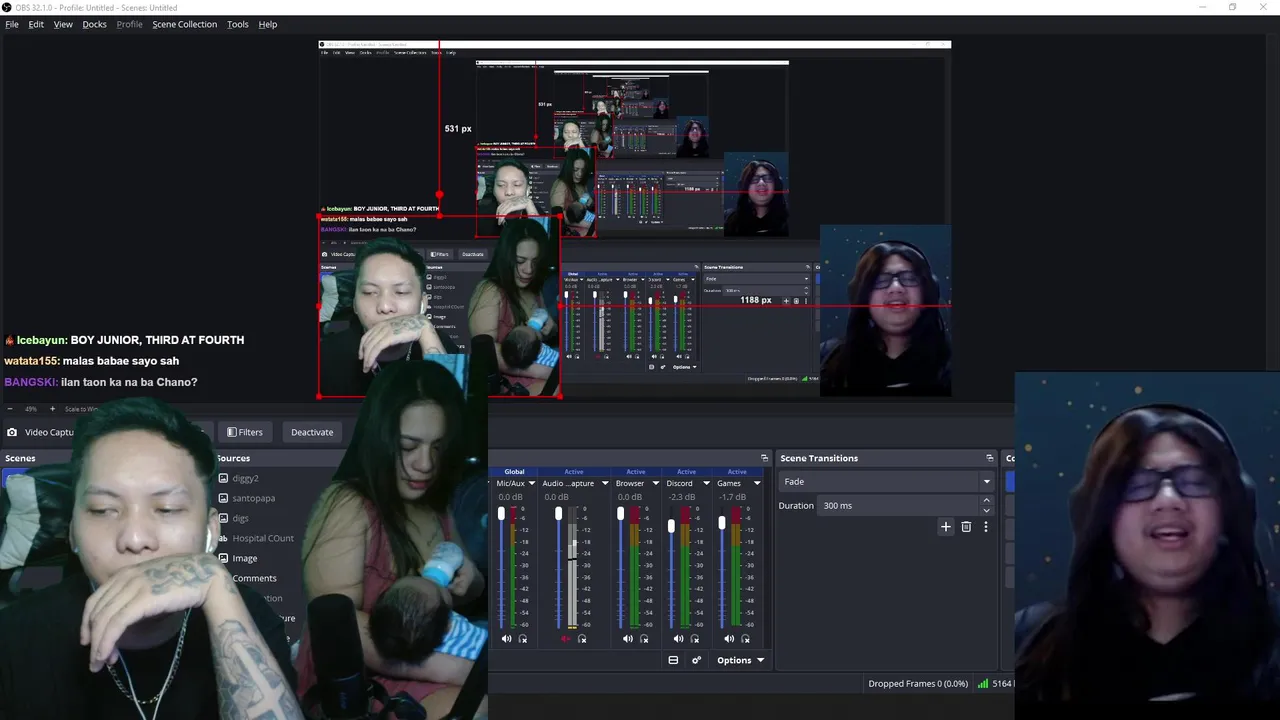
Task: Open audio mixer Options dropdown
Action: [x=740, y=660]
